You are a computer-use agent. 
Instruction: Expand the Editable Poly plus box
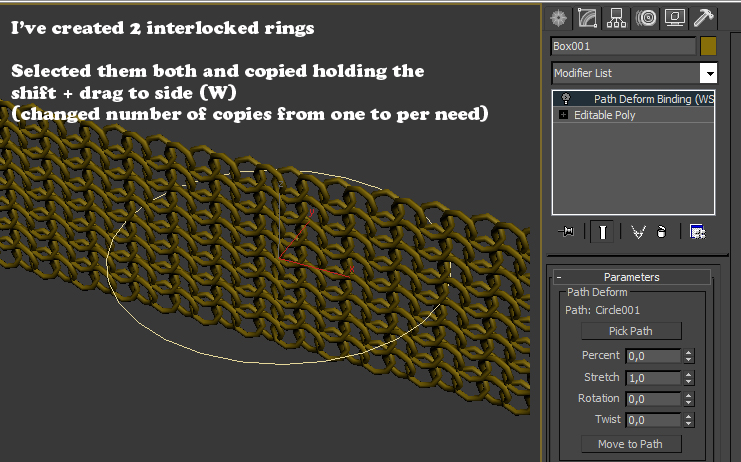563,115
